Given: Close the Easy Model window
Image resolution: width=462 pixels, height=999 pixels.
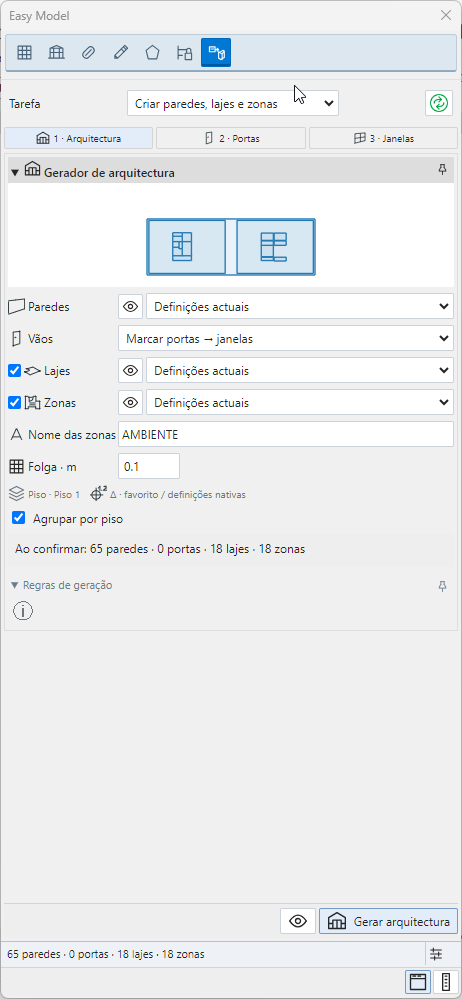Looking at the screenshot, I should tap(445, 15).
